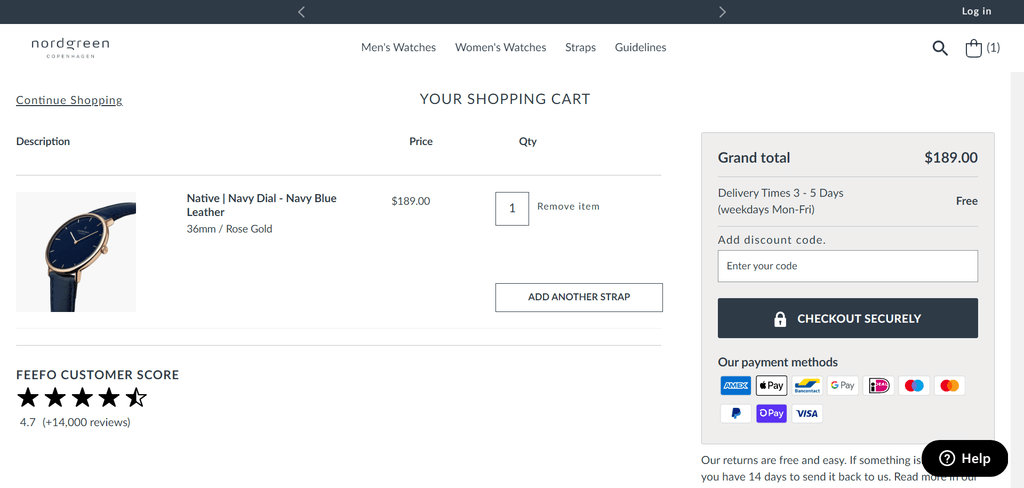Click the Shop Pay payment icon
This screenshot has width=1024, height=488.
771,414
